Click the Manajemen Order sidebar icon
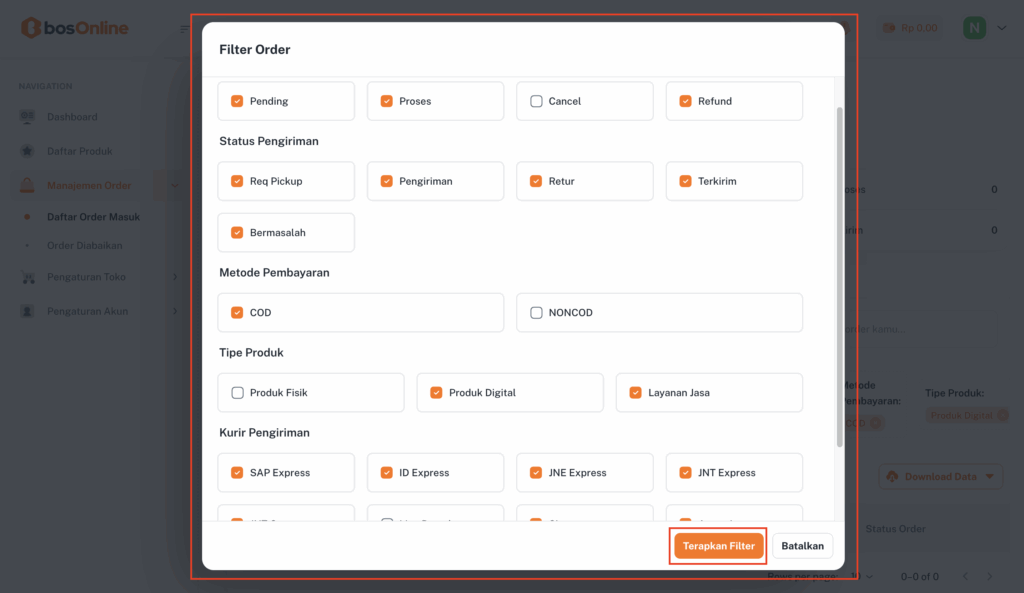This screenshot has height=593, width=1024. (x=27, y=185)
